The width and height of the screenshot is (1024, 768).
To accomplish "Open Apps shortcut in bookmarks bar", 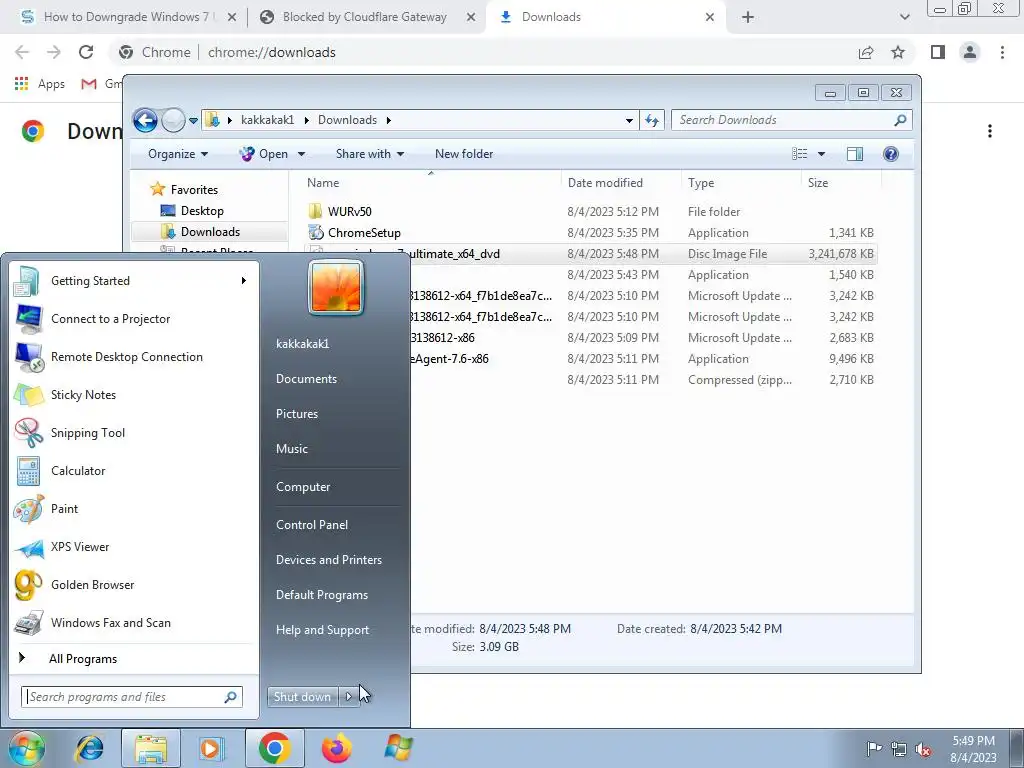I will [40, 84].
